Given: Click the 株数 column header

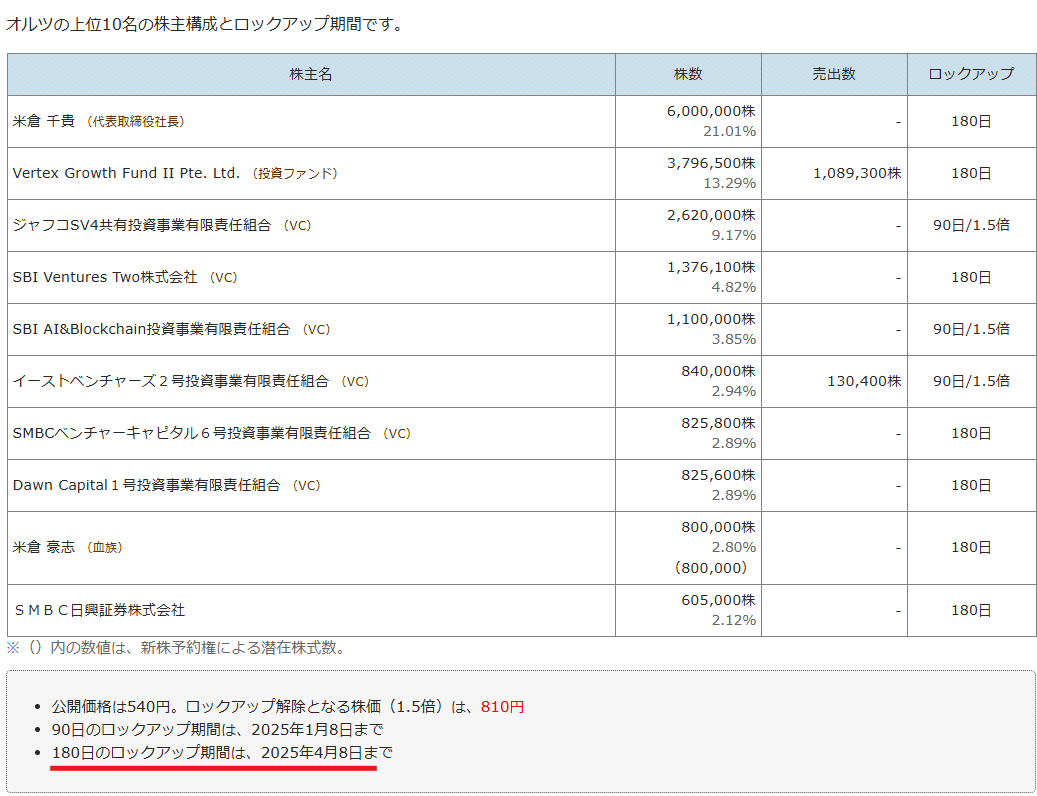Looking at the screenshot, I should coord(688,74).
